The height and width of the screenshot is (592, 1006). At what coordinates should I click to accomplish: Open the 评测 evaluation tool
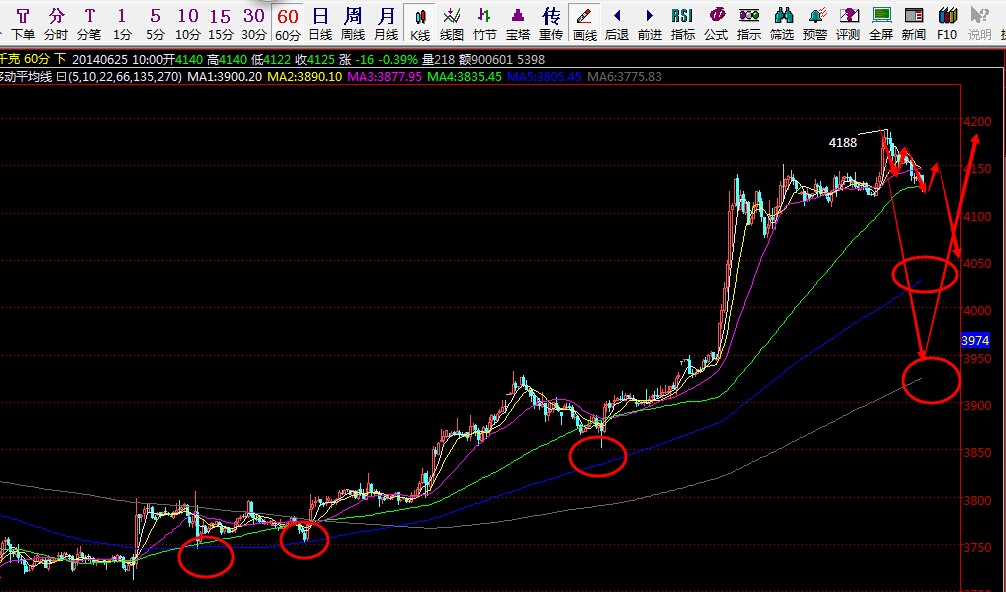(x=848, y=24)
